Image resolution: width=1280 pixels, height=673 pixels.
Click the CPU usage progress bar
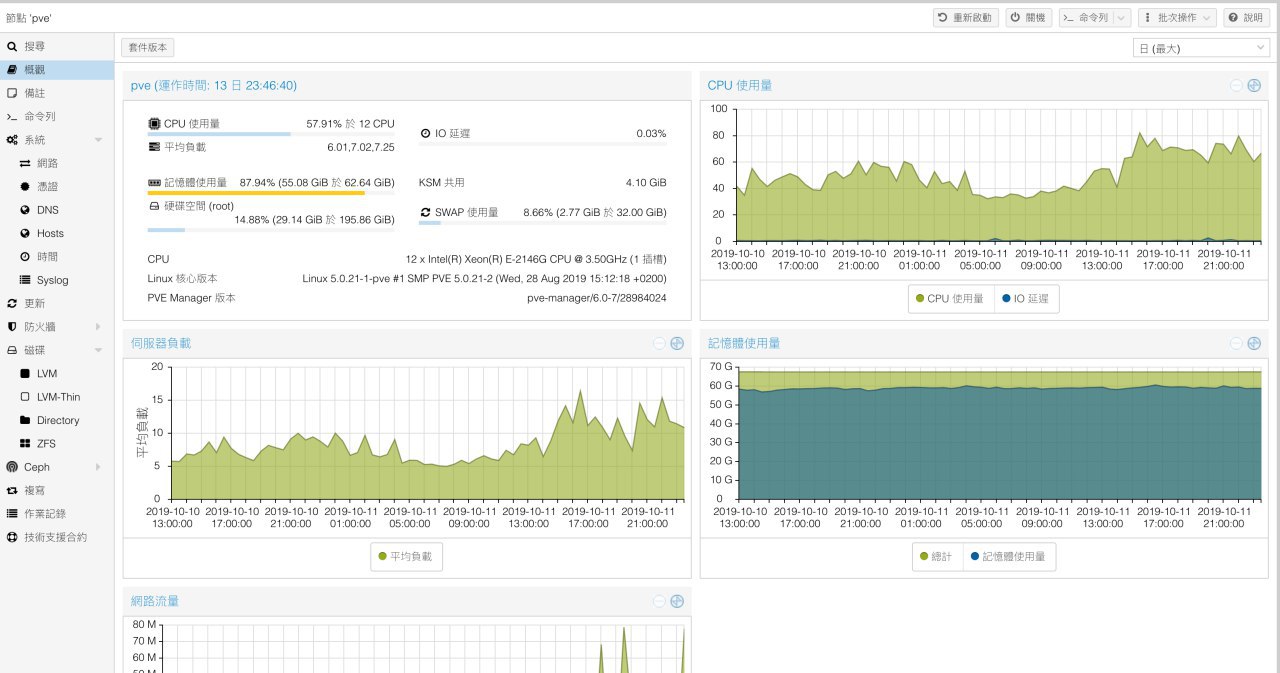coord(271,134)
